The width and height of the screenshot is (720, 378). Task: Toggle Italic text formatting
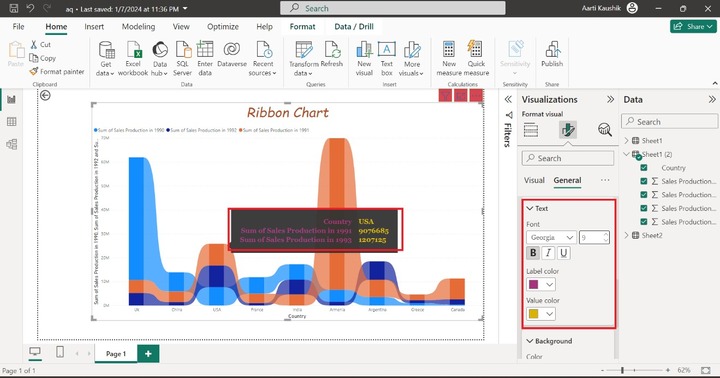click(548, 253)
